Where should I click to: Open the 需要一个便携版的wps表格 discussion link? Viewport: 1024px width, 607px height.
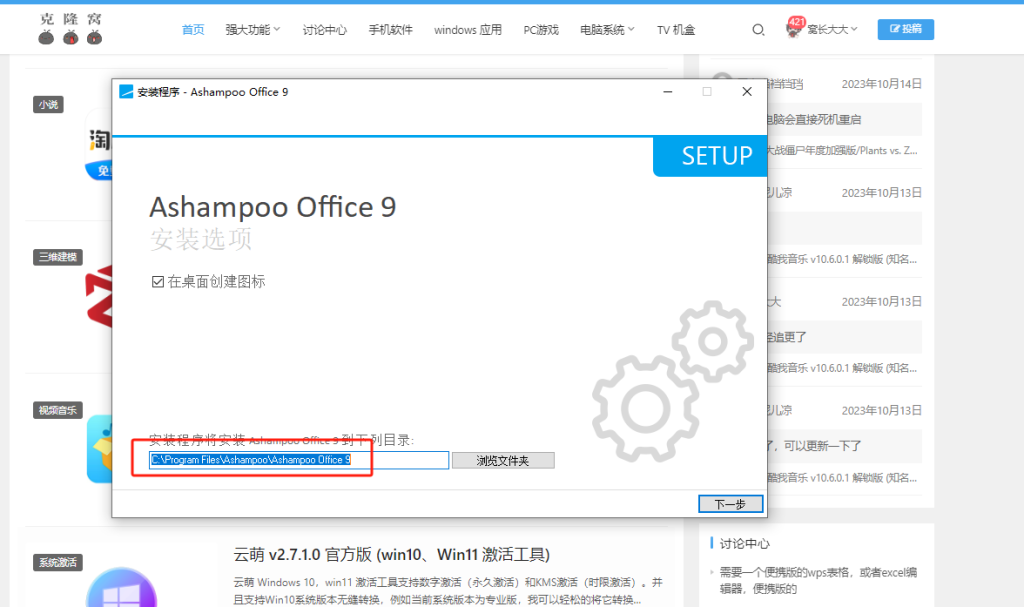(x=818, y=580)
